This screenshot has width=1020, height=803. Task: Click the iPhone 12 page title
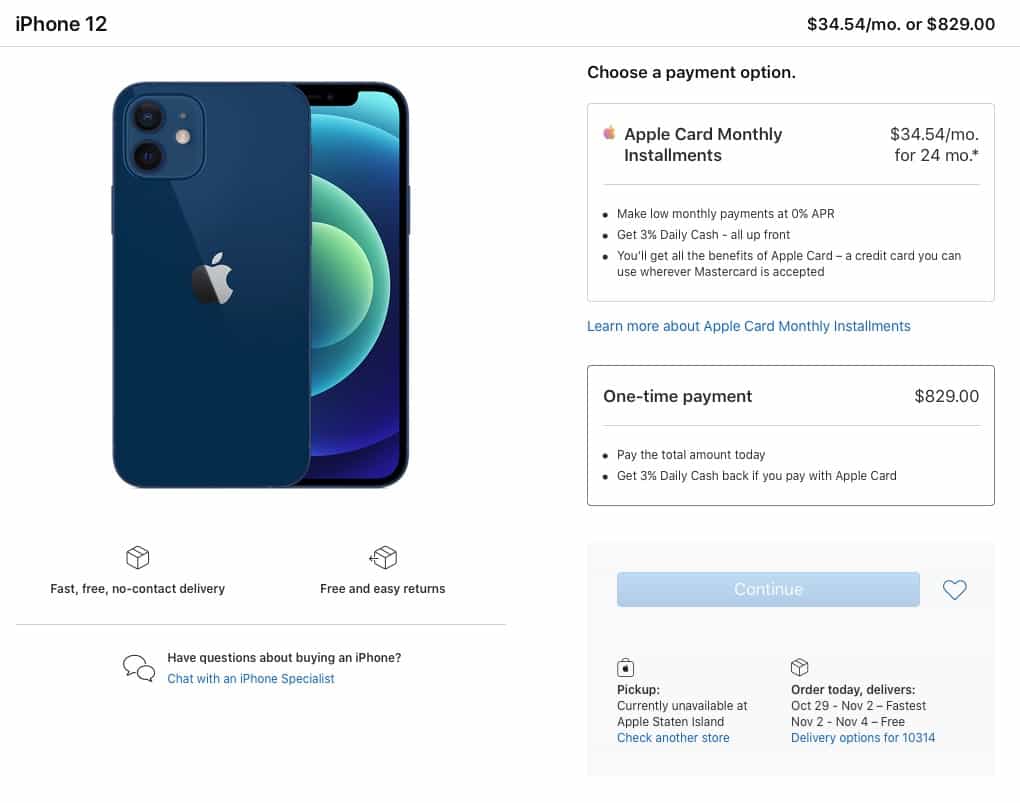(61, 24)
